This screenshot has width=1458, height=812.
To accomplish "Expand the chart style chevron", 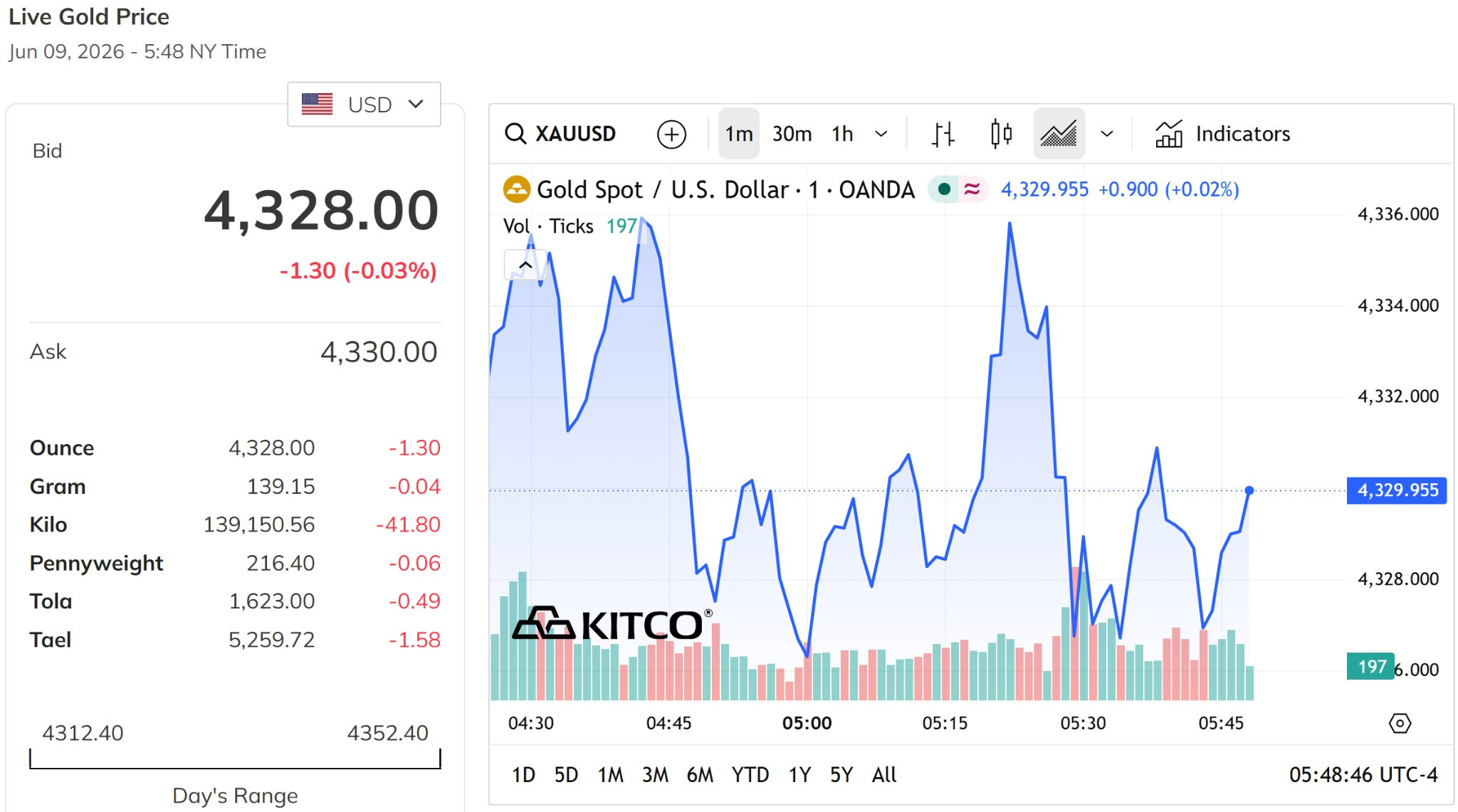I will tap(1107, 134).
